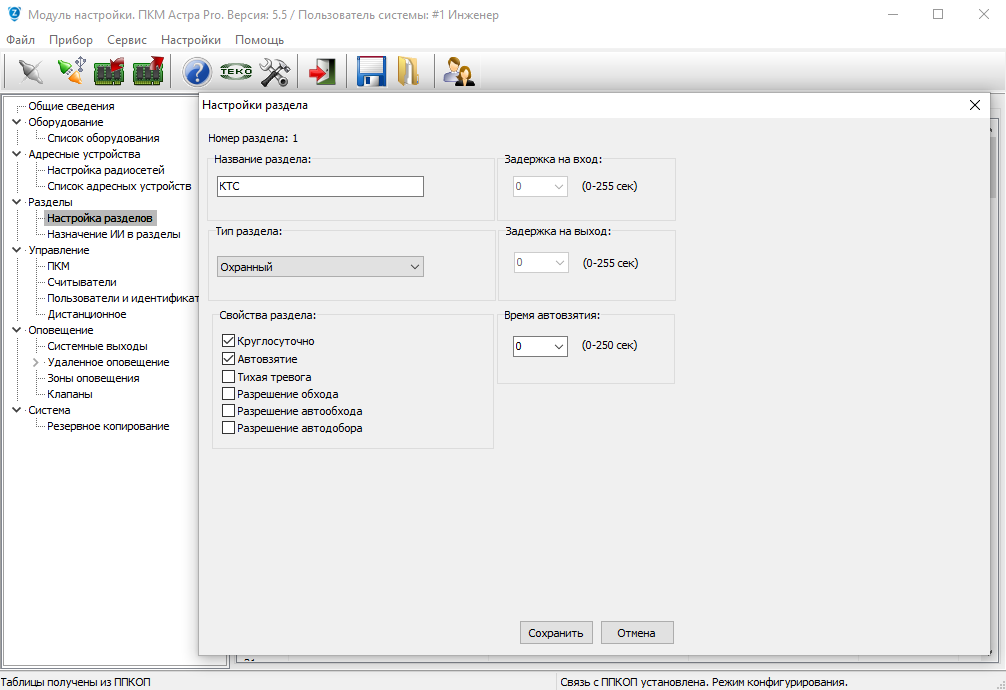Click the TEKO logo icon
The width and height of the screenshot is (1006, 690).
(236, 71)
